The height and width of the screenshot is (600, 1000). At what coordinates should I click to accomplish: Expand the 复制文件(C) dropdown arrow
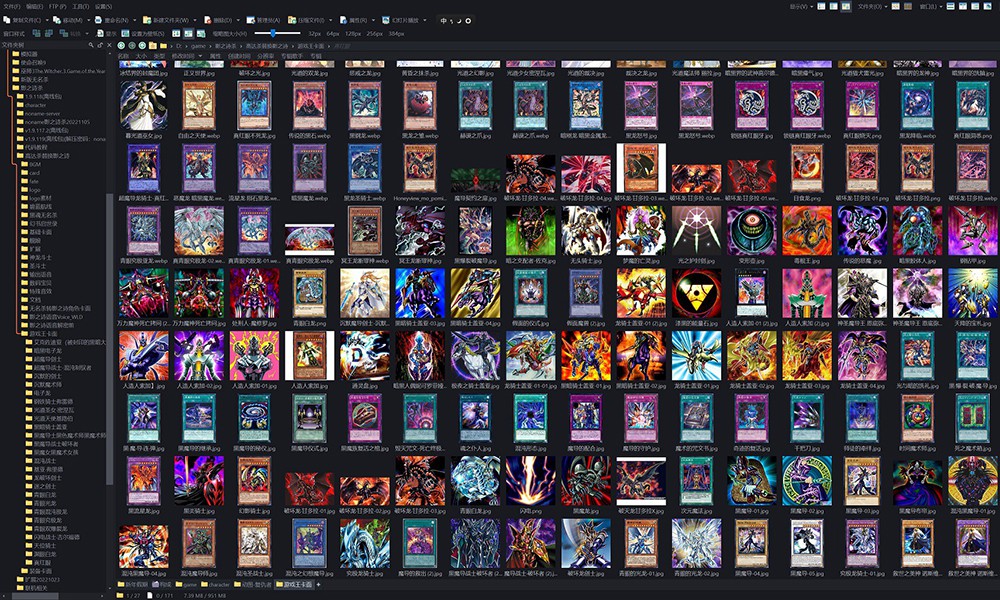[x=47, y=20]
